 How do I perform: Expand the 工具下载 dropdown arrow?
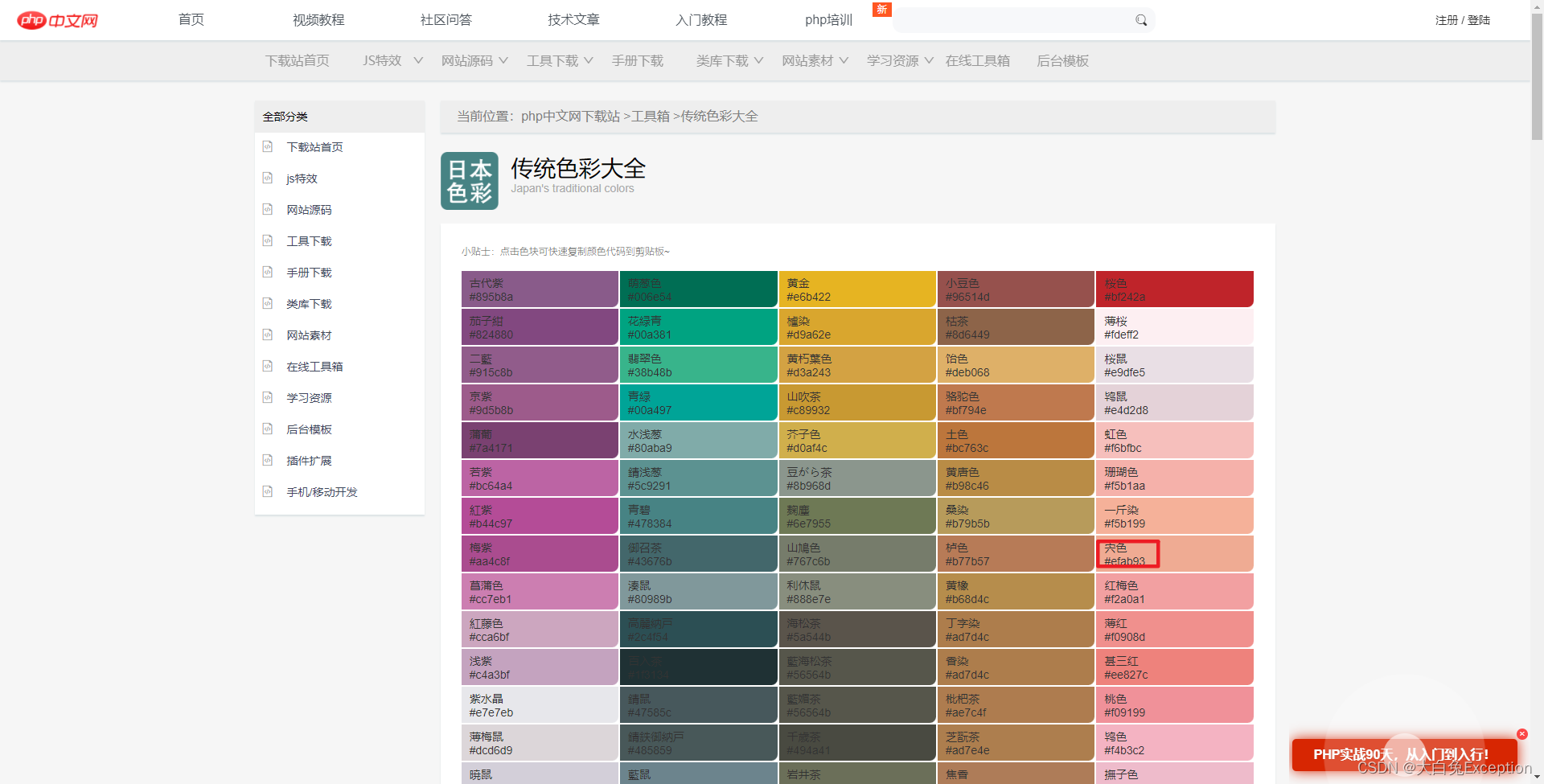pyautogui.click(x=589, y=60)
